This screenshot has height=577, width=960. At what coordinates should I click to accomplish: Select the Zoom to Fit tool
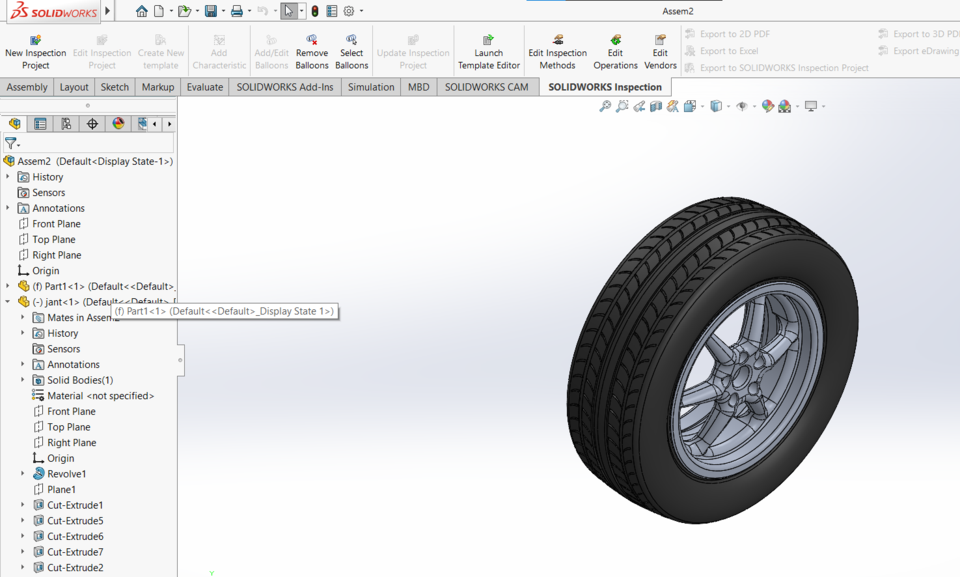pos(604,105)
